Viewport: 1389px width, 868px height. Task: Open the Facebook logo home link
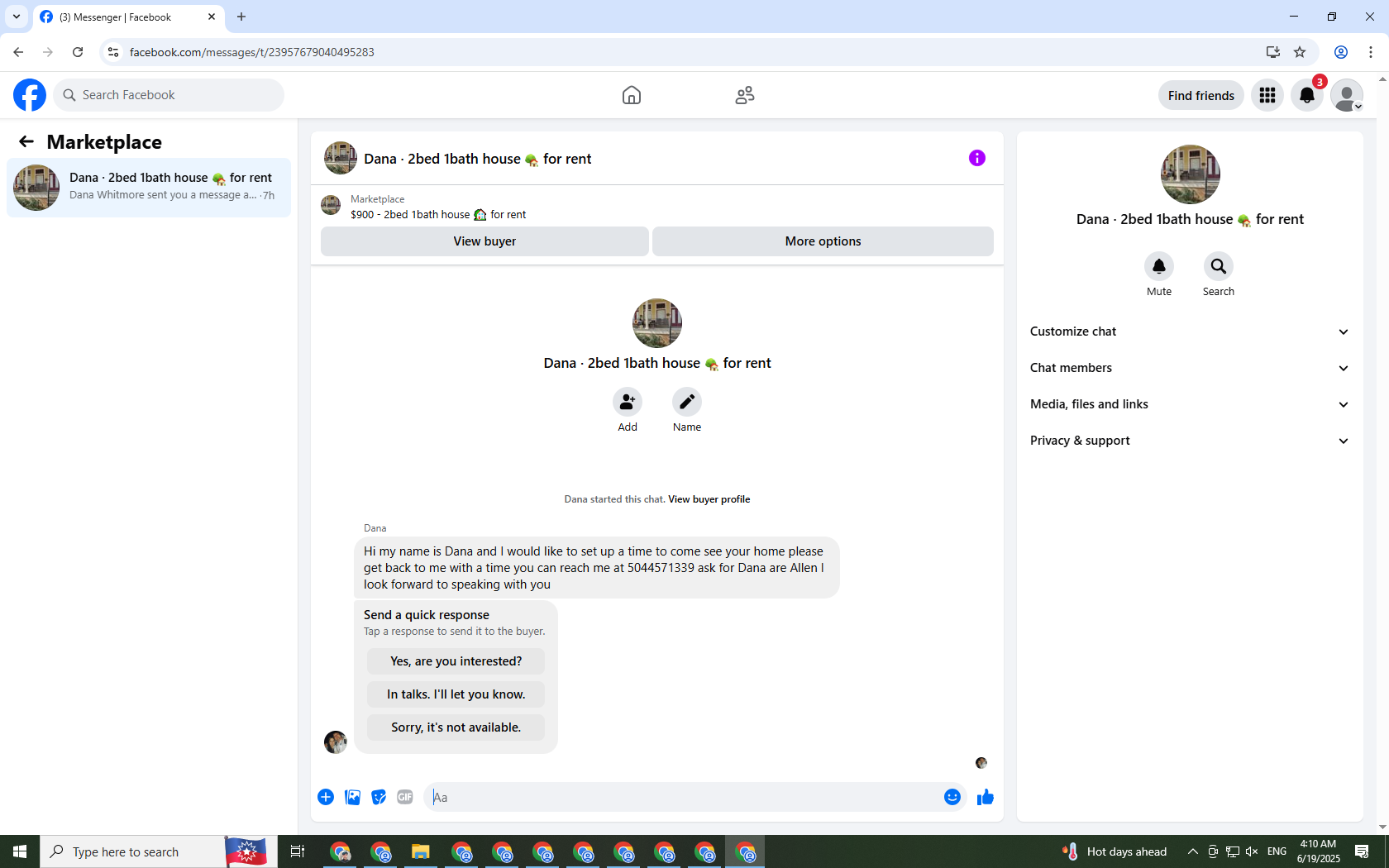(30, 95)
